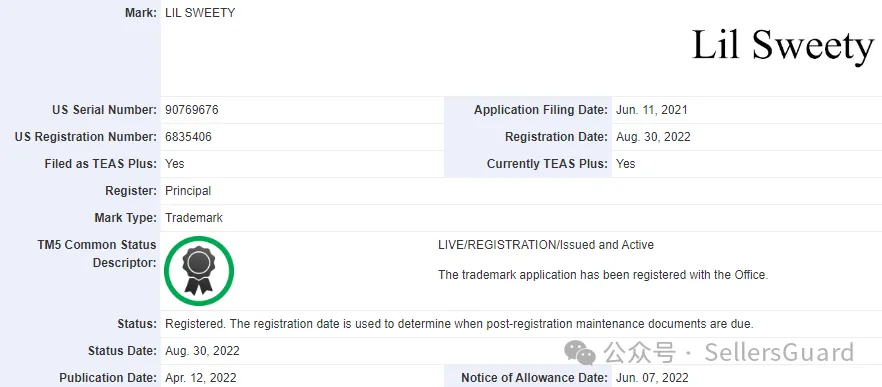Click the Notice of Allowance date Jun. 07, 2022
The width and height of the screenshot is (882, 387).
tap(652, 379)
